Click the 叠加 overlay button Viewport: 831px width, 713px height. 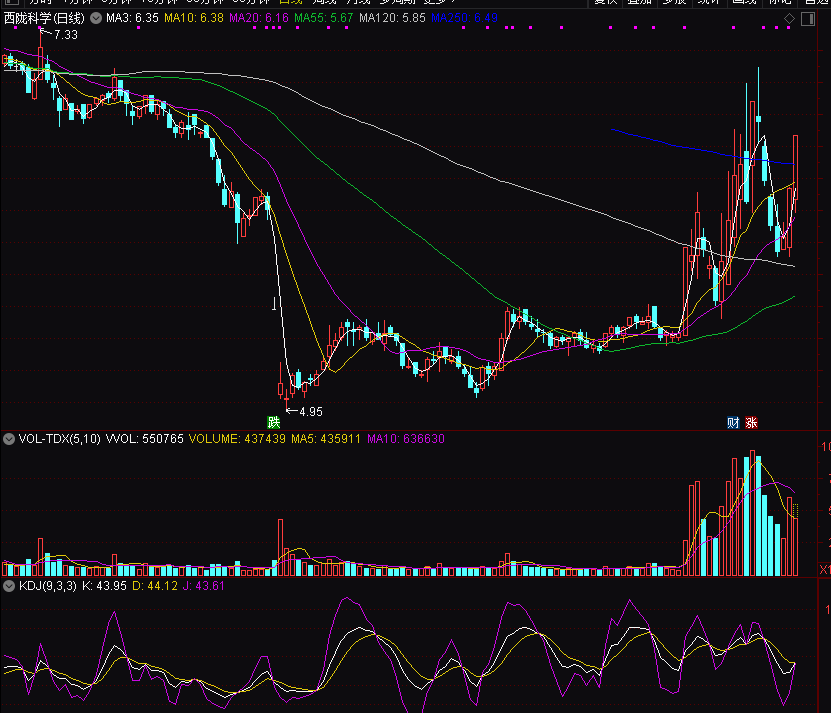click(x=639, y=3)
